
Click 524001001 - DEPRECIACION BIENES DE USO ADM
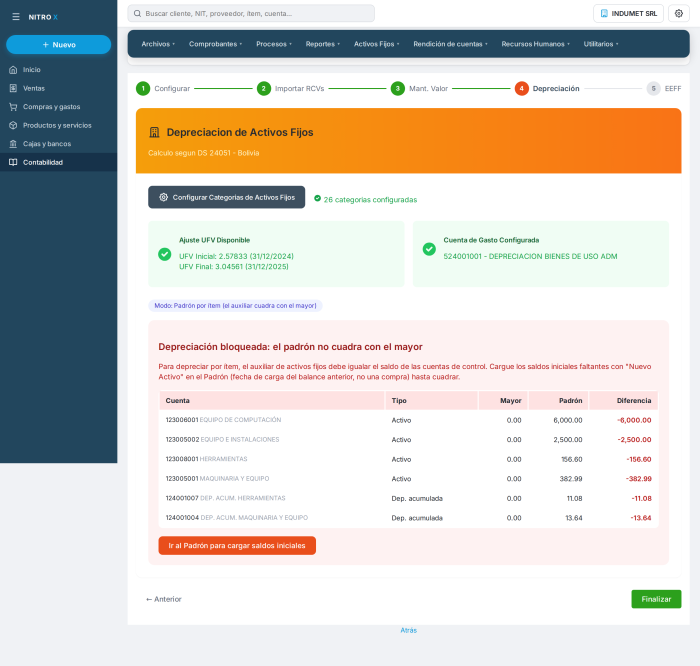pos(530,256)
